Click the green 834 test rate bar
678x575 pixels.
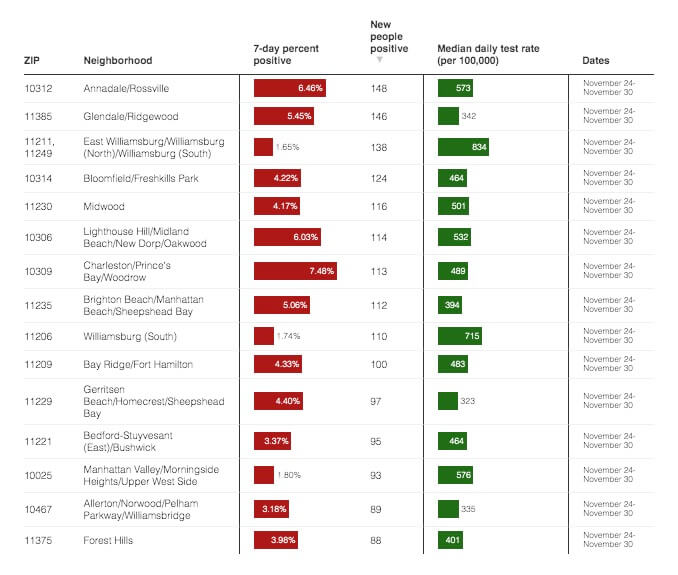point(464,147)
